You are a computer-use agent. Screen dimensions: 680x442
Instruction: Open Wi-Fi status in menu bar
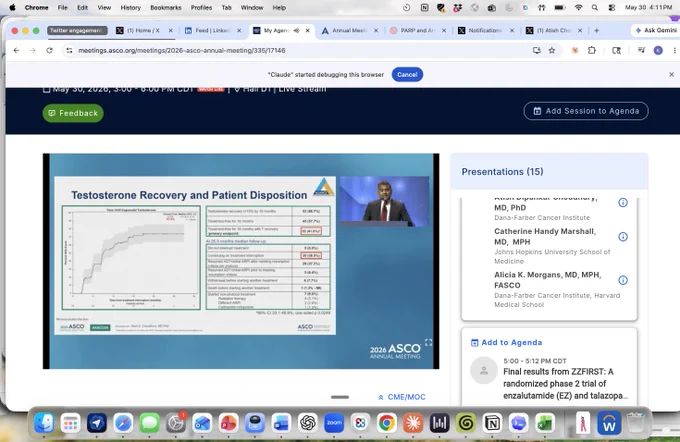(x=578, y=7)
